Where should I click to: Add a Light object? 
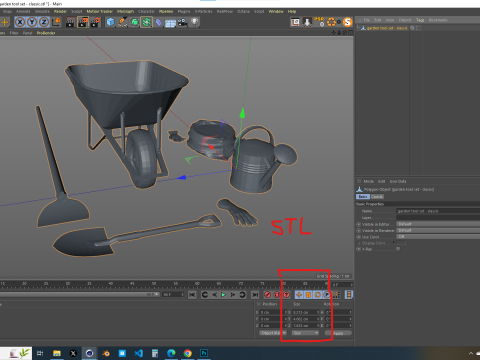[194, 22]
